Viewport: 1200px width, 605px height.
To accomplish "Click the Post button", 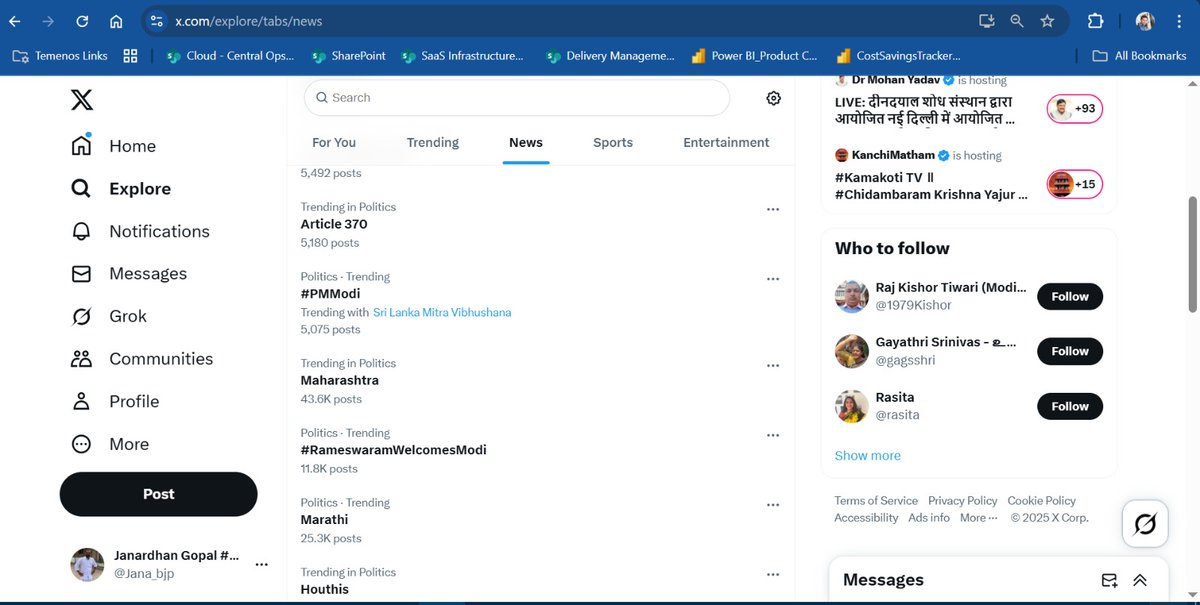I will tap(158, 494).
